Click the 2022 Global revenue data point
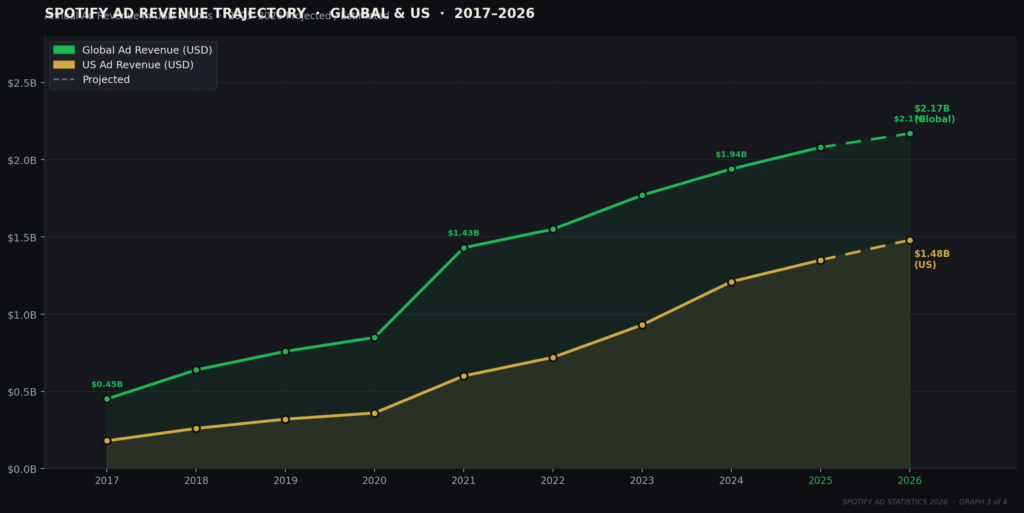The height and width of the screenshot is (513, 1024). click(x=553, y=229)
